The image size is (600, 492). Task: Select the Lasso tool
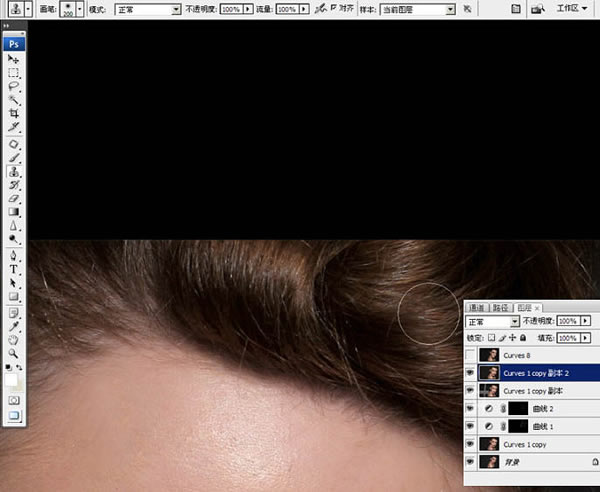click(x=13, y=86)
